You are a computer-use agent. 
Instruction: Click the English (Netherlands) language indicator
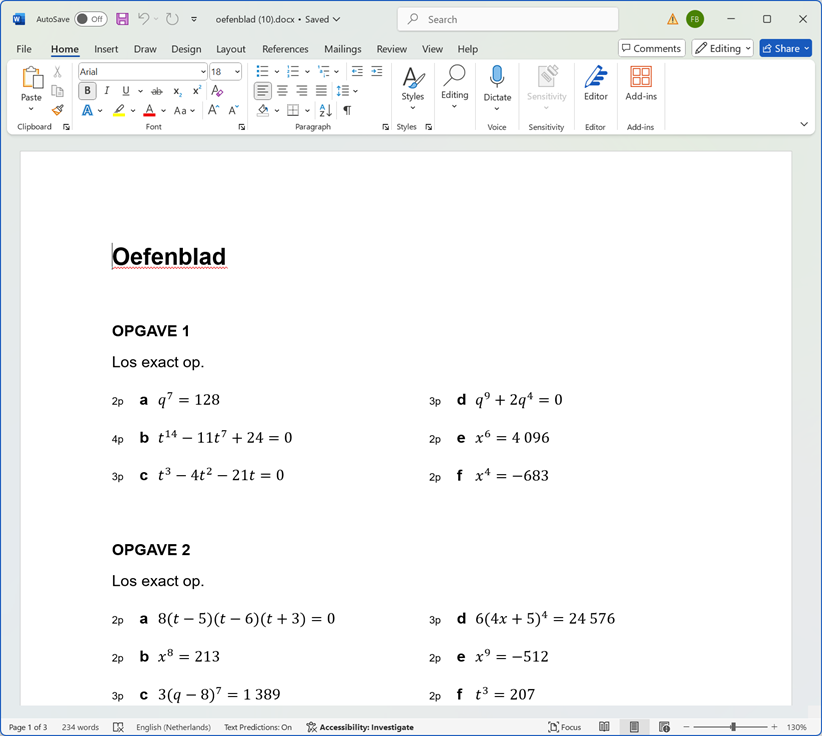[x=174, y=727]
